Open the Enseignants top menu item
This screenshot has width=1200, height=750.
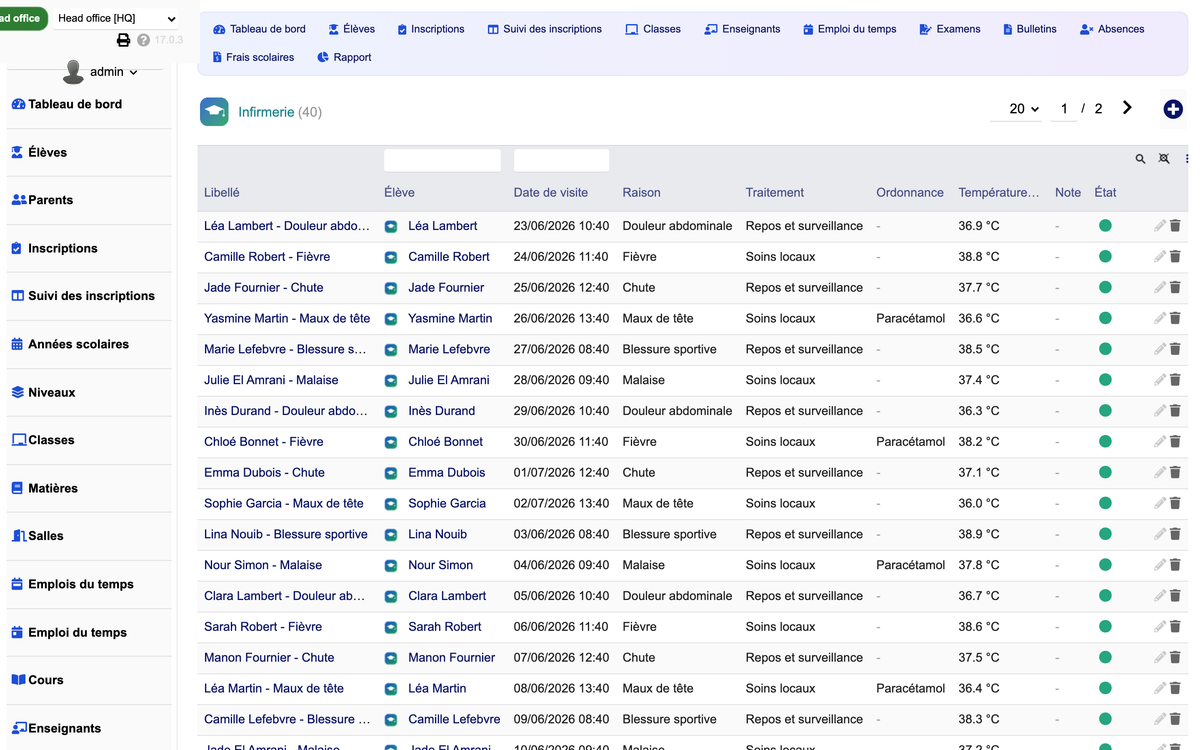742,29
